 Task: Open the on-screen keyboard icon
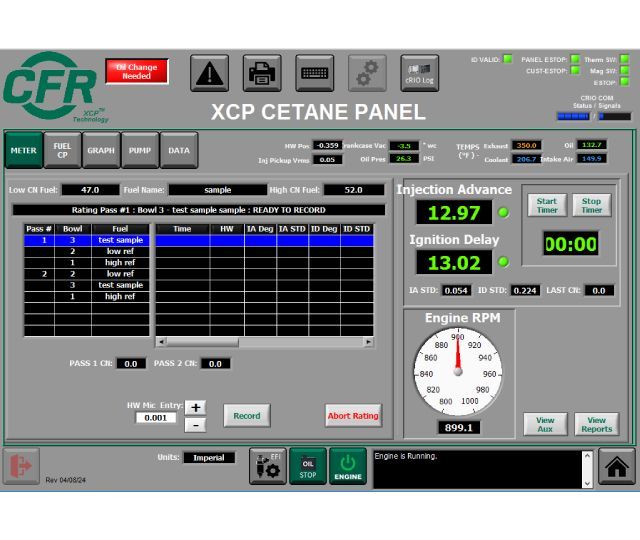[315, 73]
